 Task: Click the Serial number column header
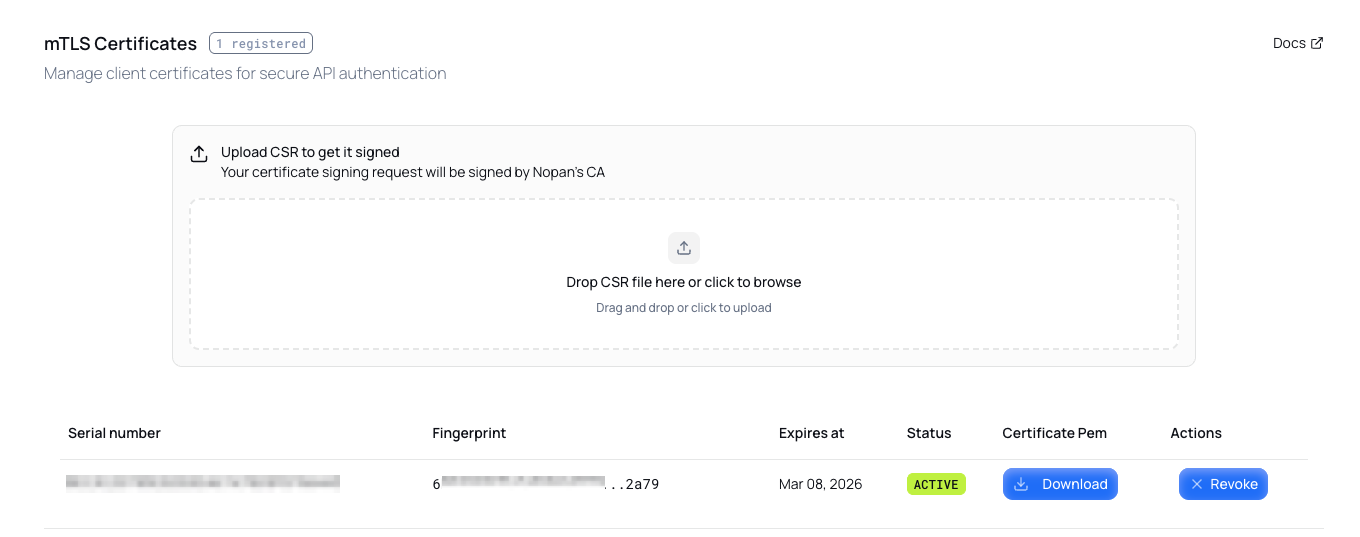tap(114, 433)
